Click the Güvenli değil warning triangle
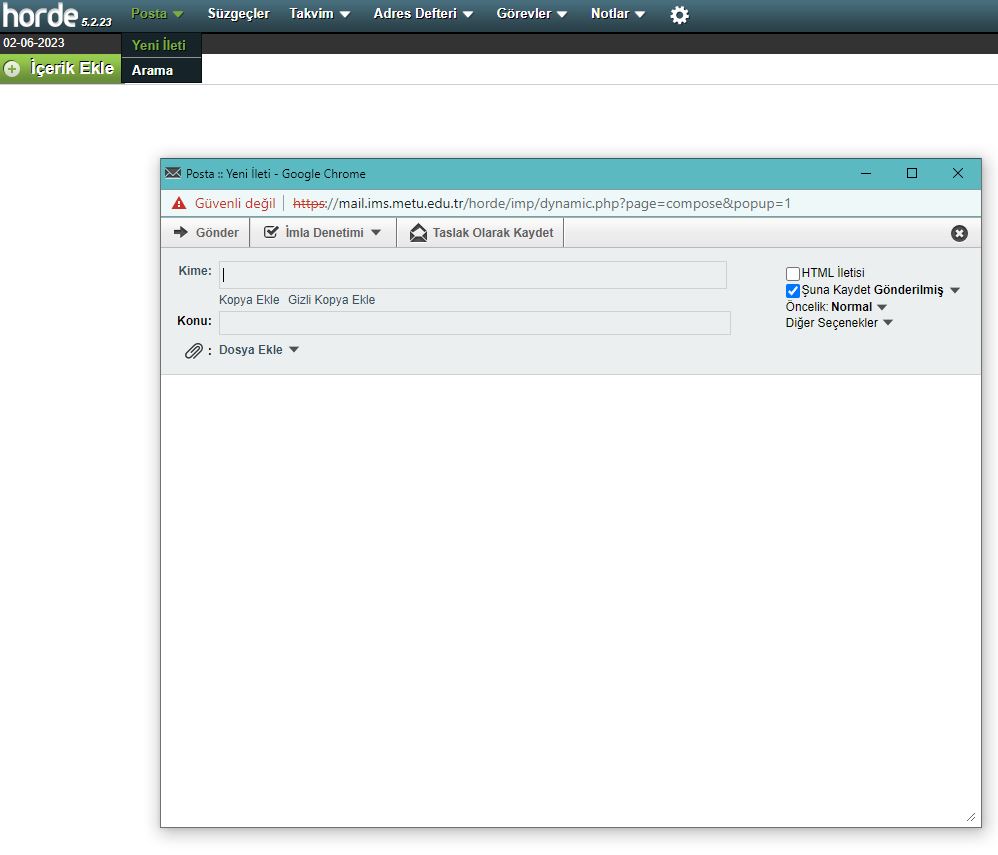Image resolution: width=998 pixels, height=855 pixels. click(179, 203)
